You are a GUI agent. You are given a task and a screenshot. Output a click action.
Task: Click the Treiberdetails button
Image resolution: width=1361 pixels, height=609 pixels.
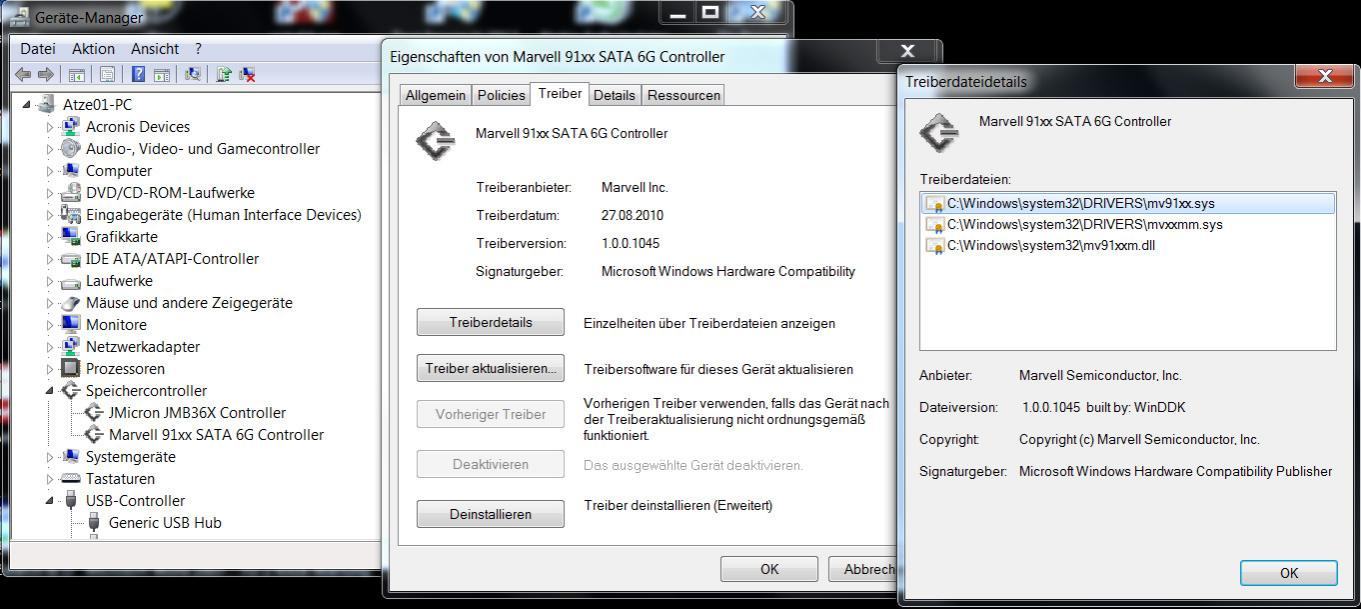pyautogui.click(x=490, y=322)
